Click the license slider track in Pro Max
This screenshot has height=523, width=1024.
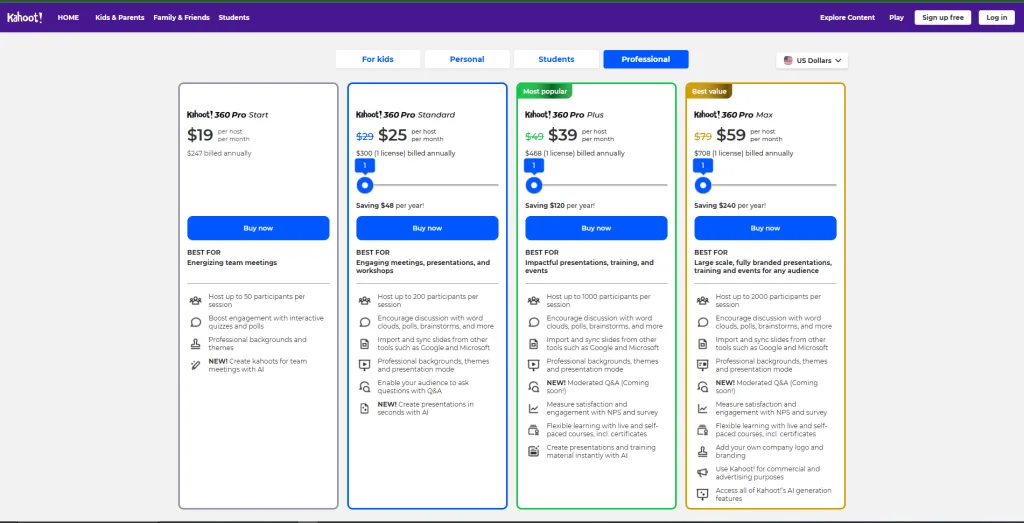(780, 185)
